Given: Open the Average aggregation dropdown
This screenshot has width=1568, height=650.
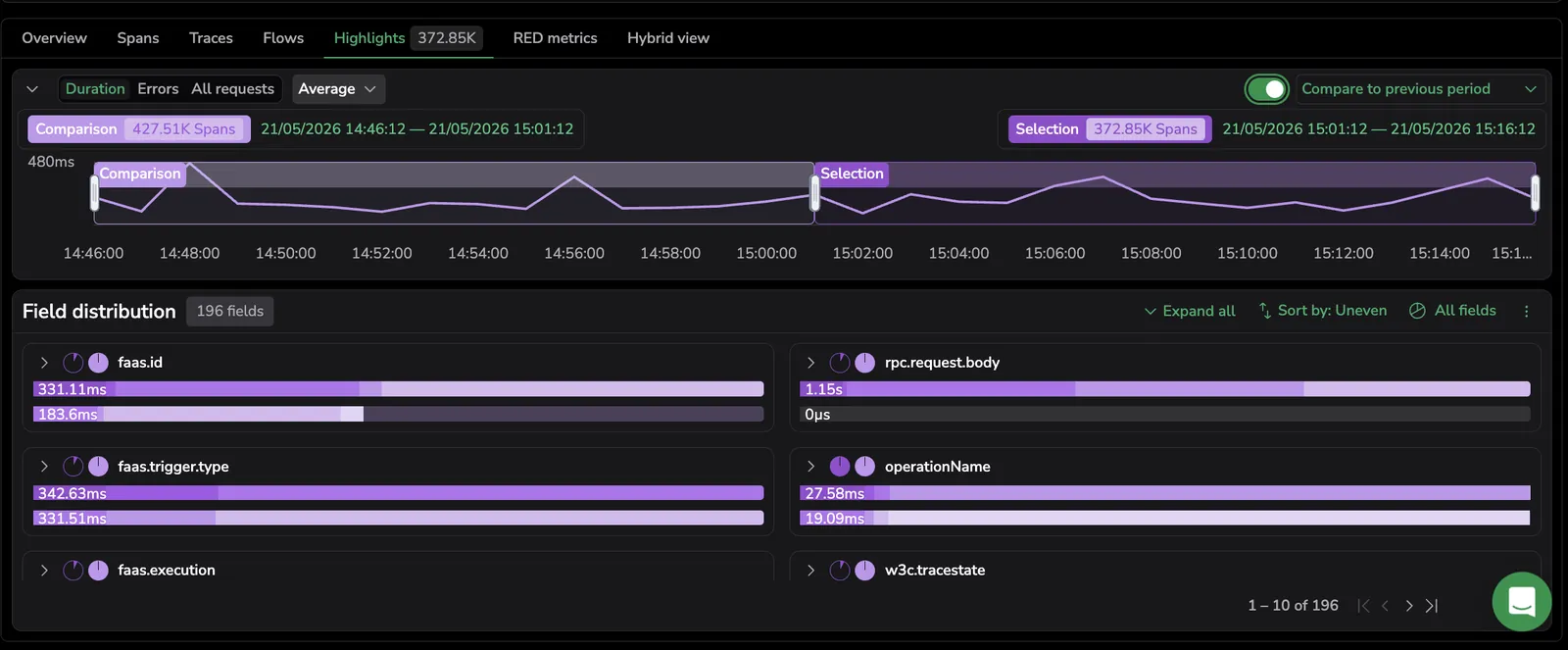Looking at the screenshot, I should 337,89.
